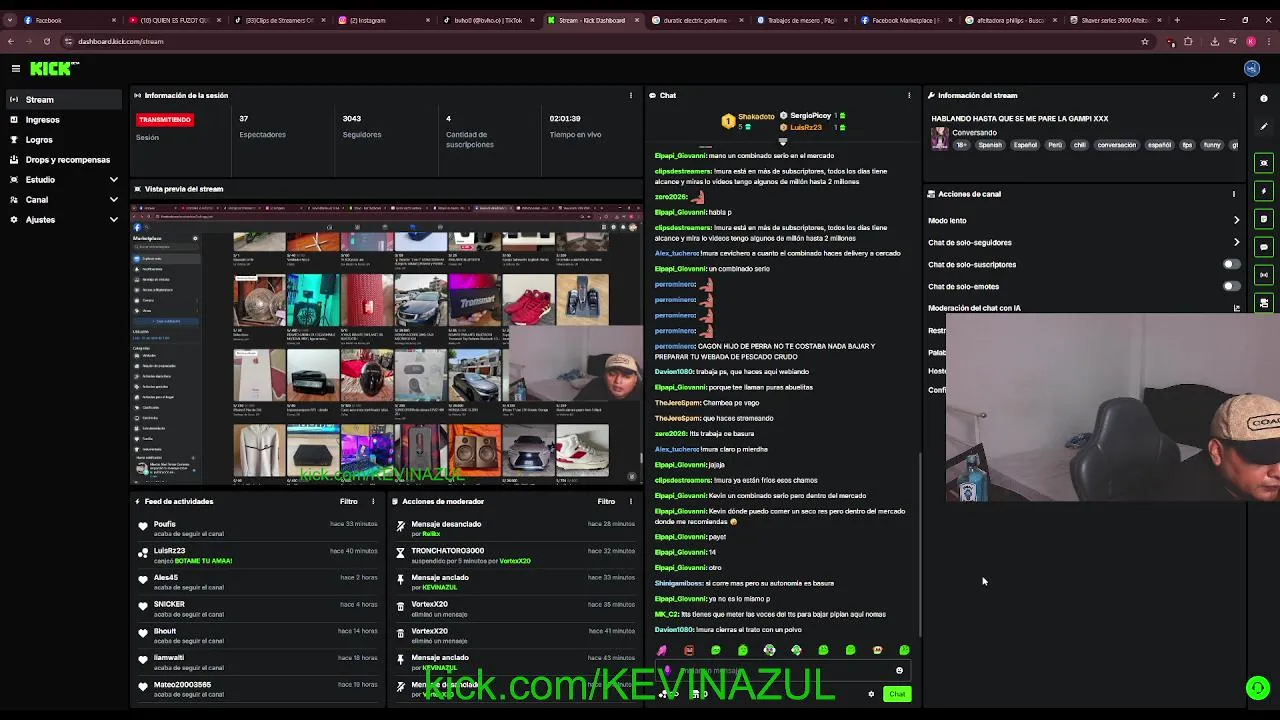Click the Conversando category thumbnail
Viewport: 1280px width, 720px height.
[939, 139]
